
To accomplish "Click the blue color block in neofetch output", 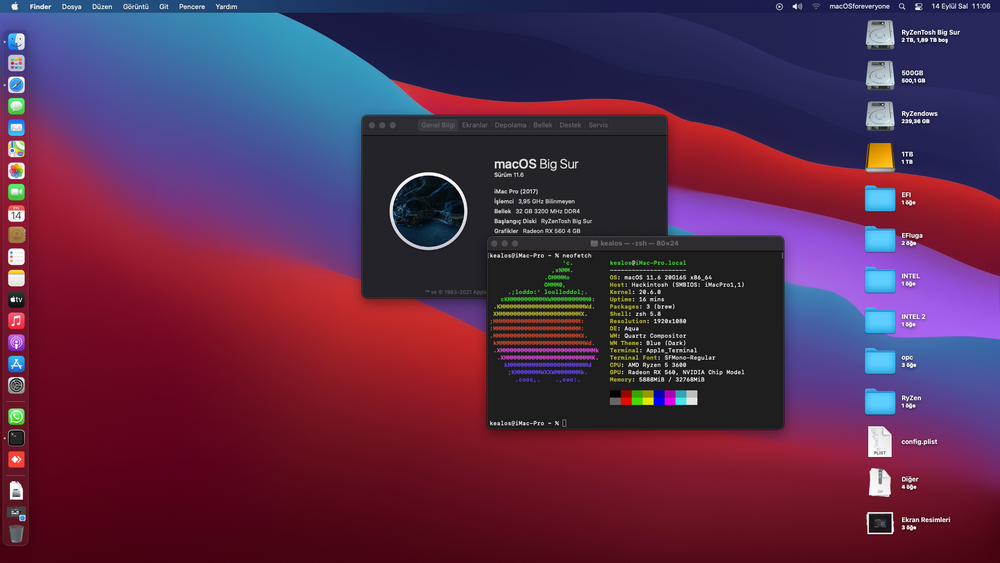I will (659, 398).
